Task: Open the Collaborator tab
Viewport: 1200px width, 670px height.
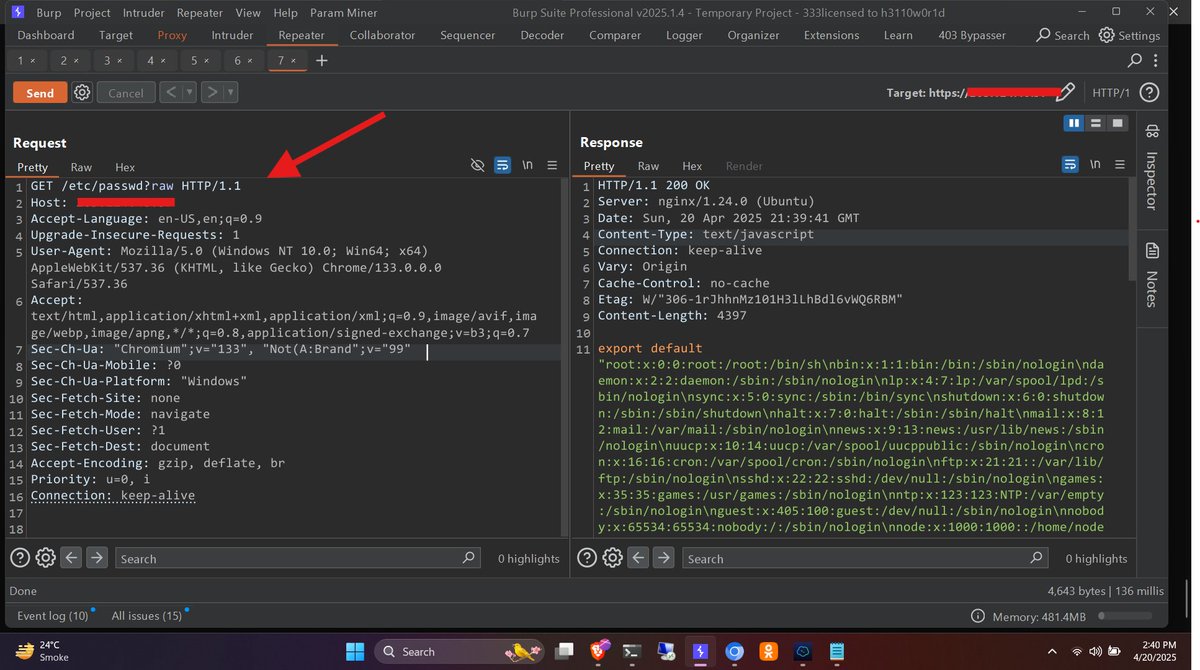Action: pyautogui.click(x=382, y=35)
